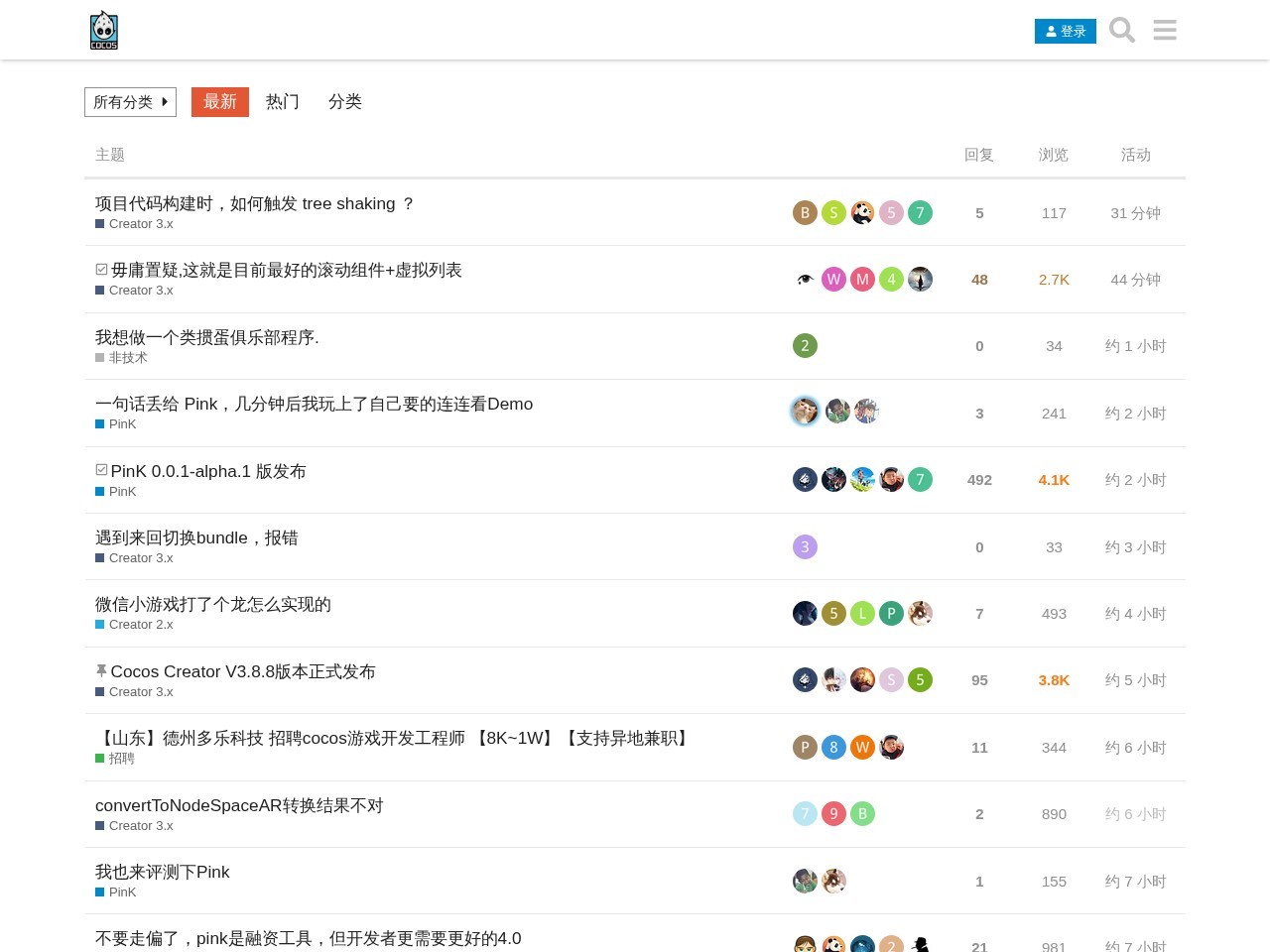Click the pin icon on Cocos Creator V3.8.8 topic
Viewport: 1270px width, 952px height.
pyautogui.click(x=100, y=670)
